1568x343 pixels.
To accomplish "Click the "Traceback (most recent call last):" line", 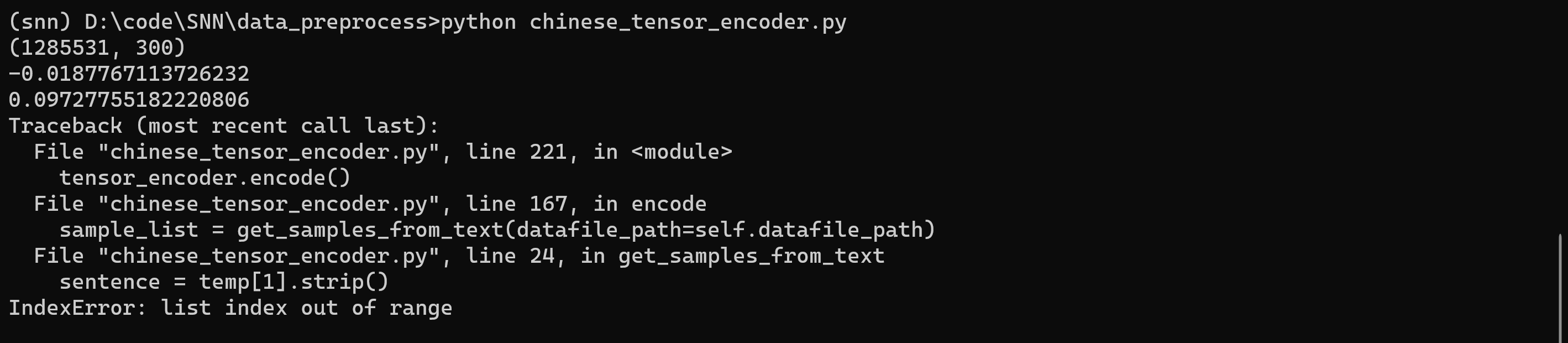I will (x=223, y=126).
